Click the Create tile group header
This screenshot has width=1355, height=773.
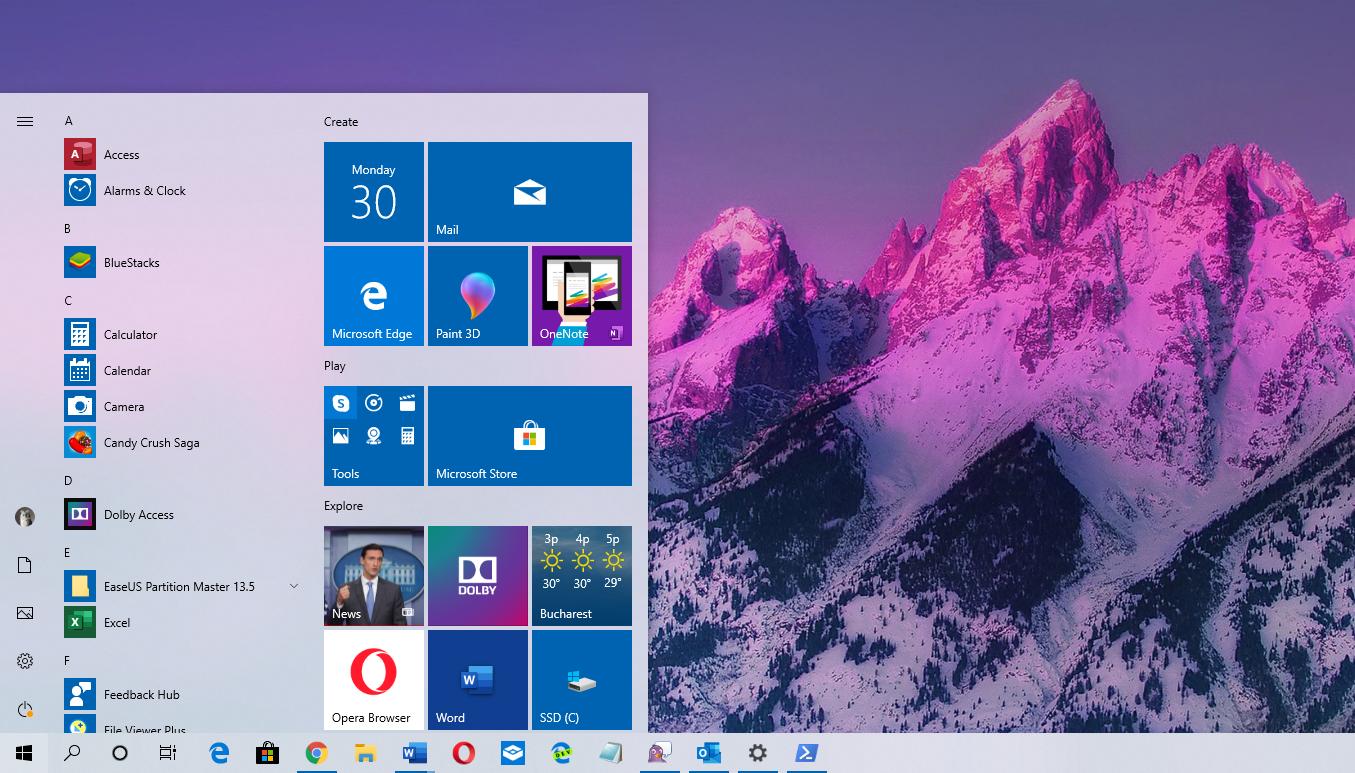341,122
